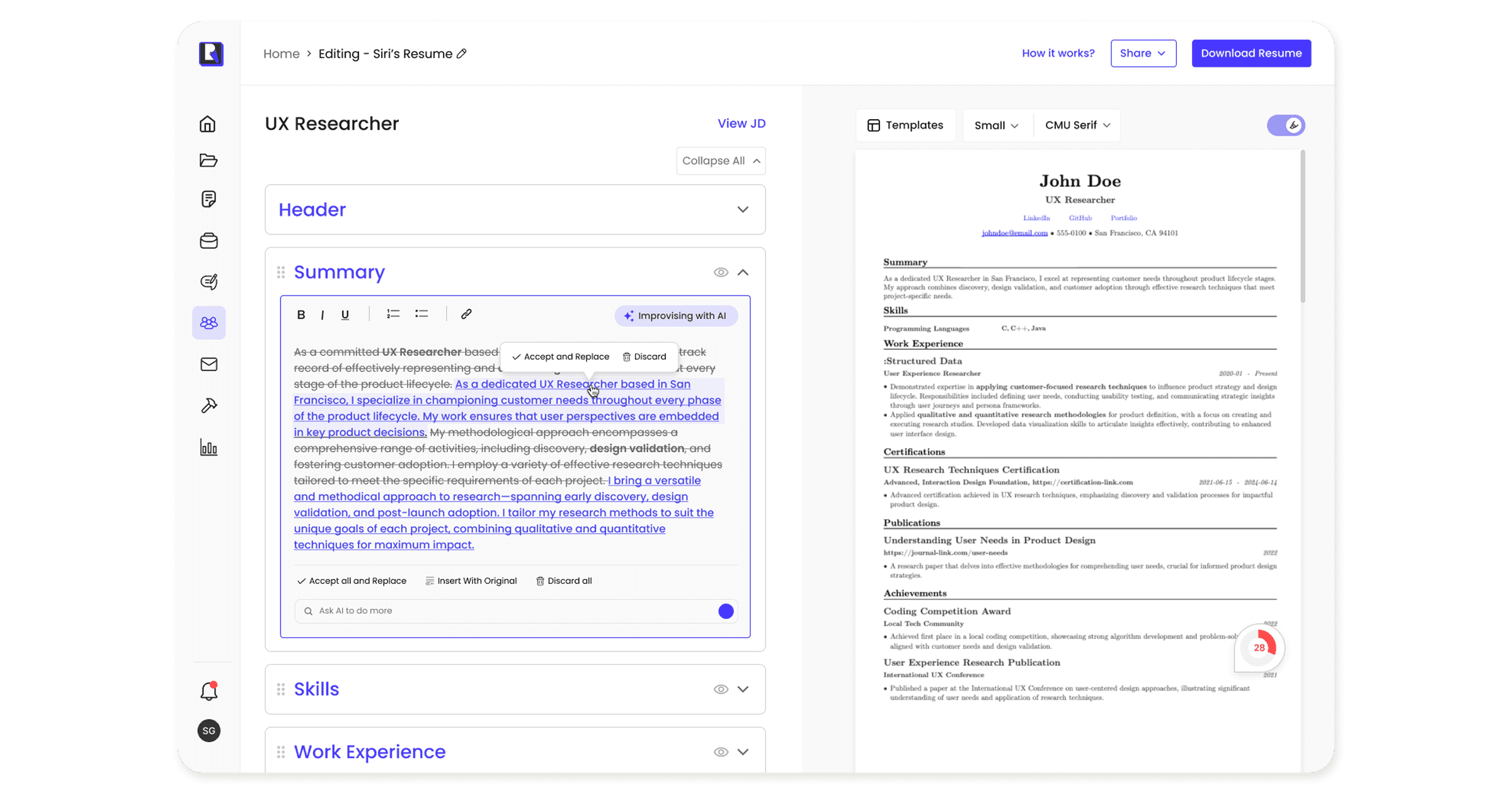Click johndoe@email.com in resume preview
Viewport: 1512px width, 794px height.
click(x=1014, y=233)
